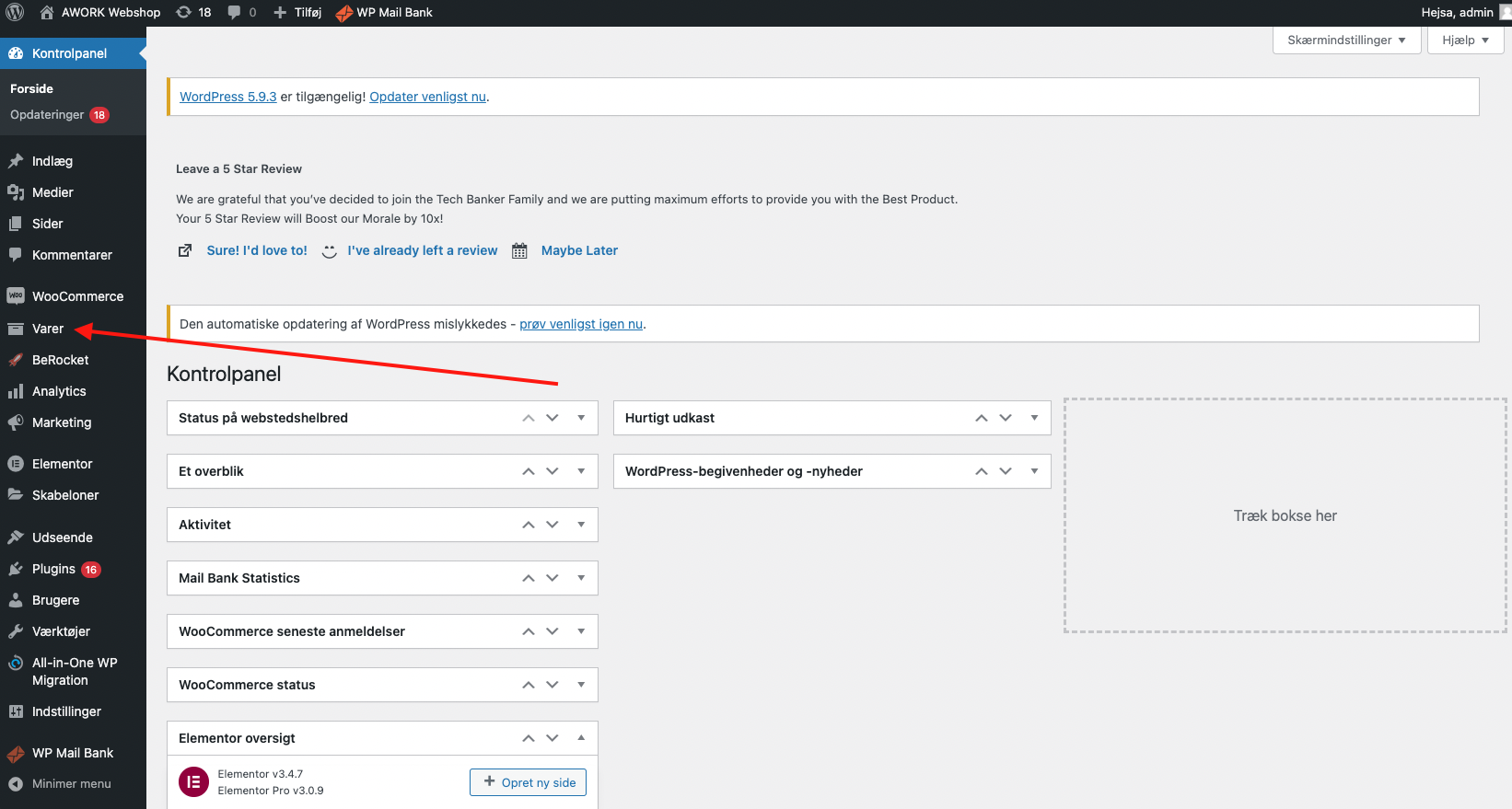Click the Minimer menu label

click(x=72, y=784)
